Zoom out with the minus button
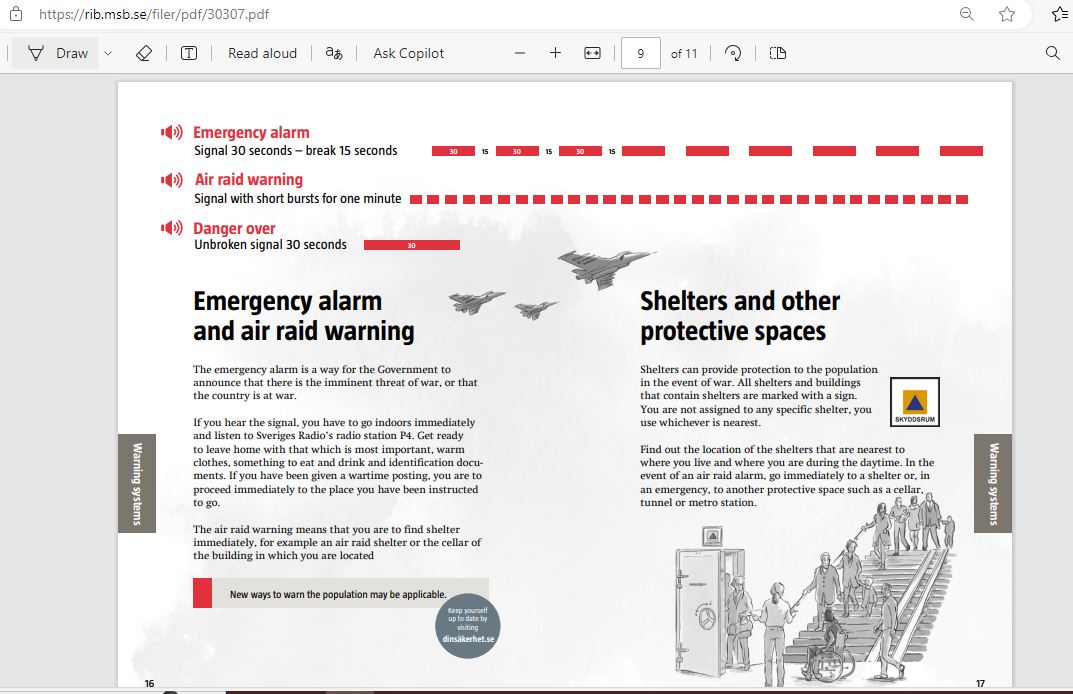The width and height of the screenshot is (1073, 694). tap(520, 53)
